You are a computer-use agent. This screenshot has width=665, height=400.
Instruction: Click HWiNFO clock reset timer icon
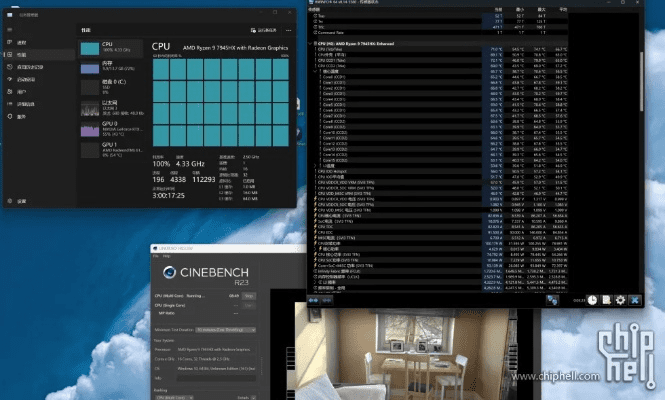pyautogui.click(x=592, y=299)
